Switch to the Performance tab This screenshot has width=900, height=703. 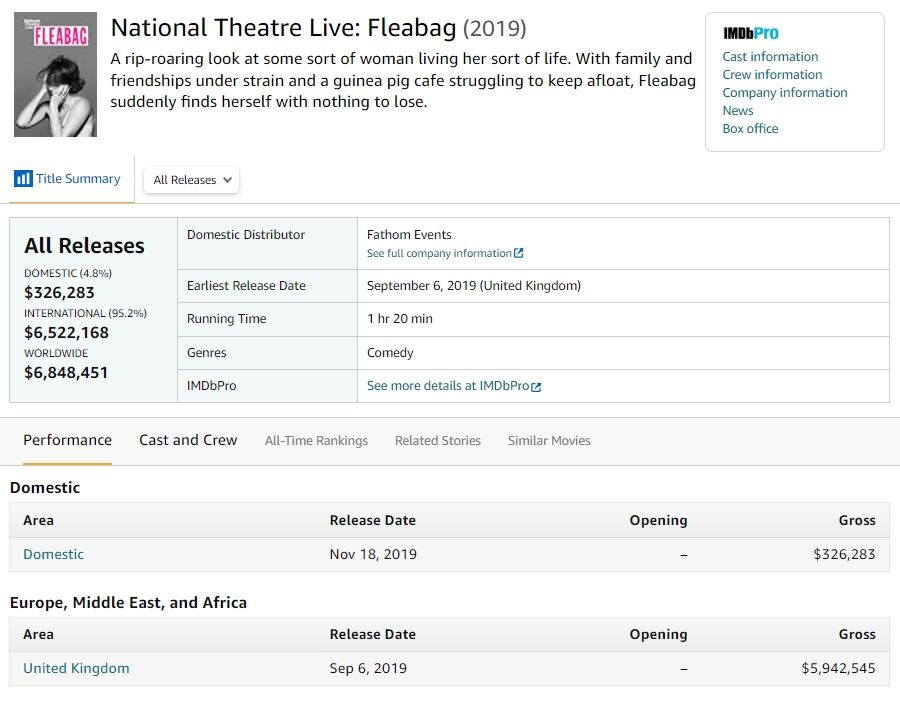(x=67, y=440)
